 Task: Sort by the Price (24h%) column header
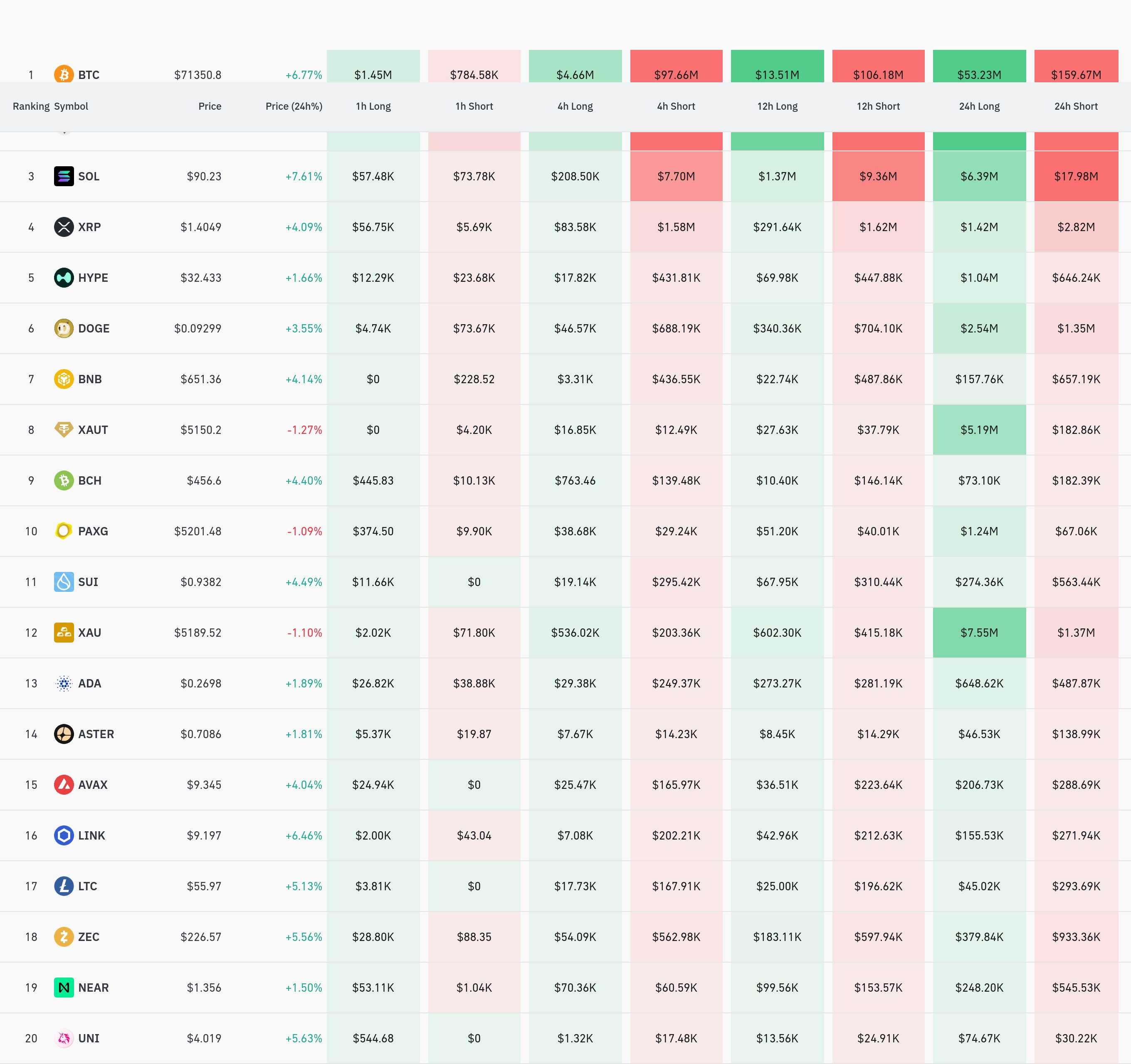[x=294, y=106]
